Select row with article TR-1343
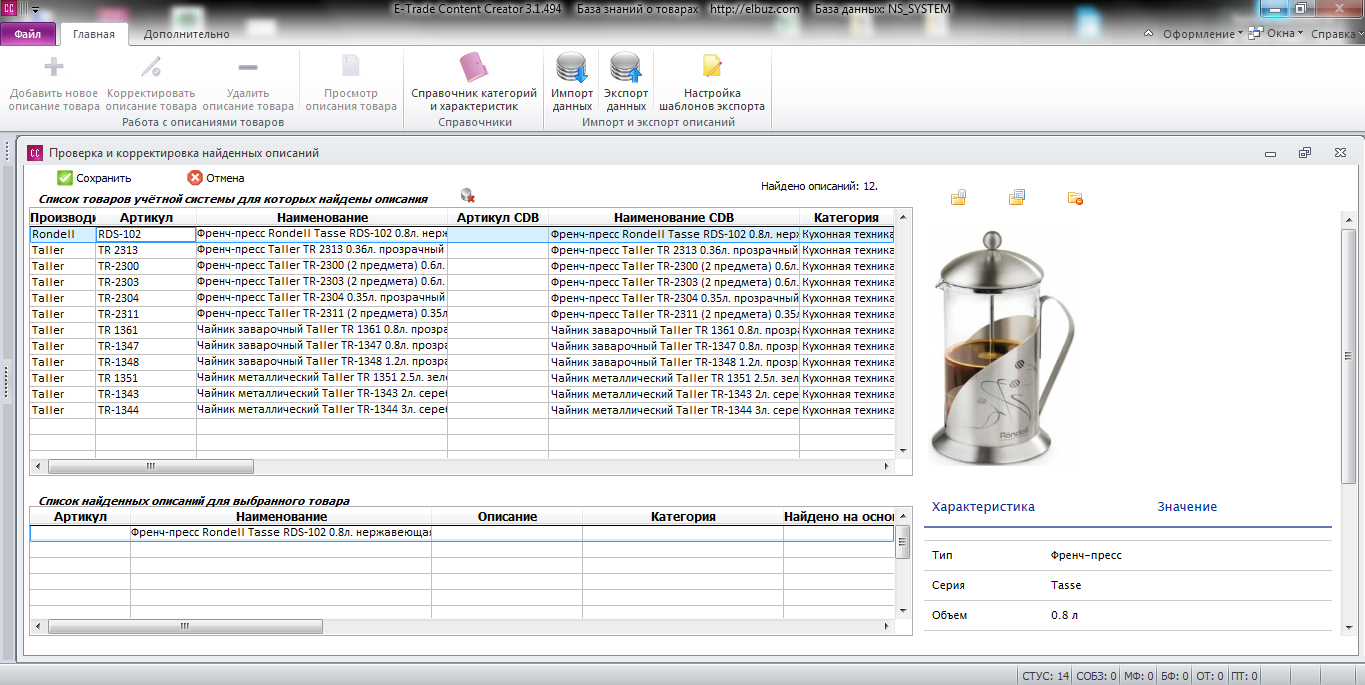This screenshot has width=1365, height=685. click(461, 394)
